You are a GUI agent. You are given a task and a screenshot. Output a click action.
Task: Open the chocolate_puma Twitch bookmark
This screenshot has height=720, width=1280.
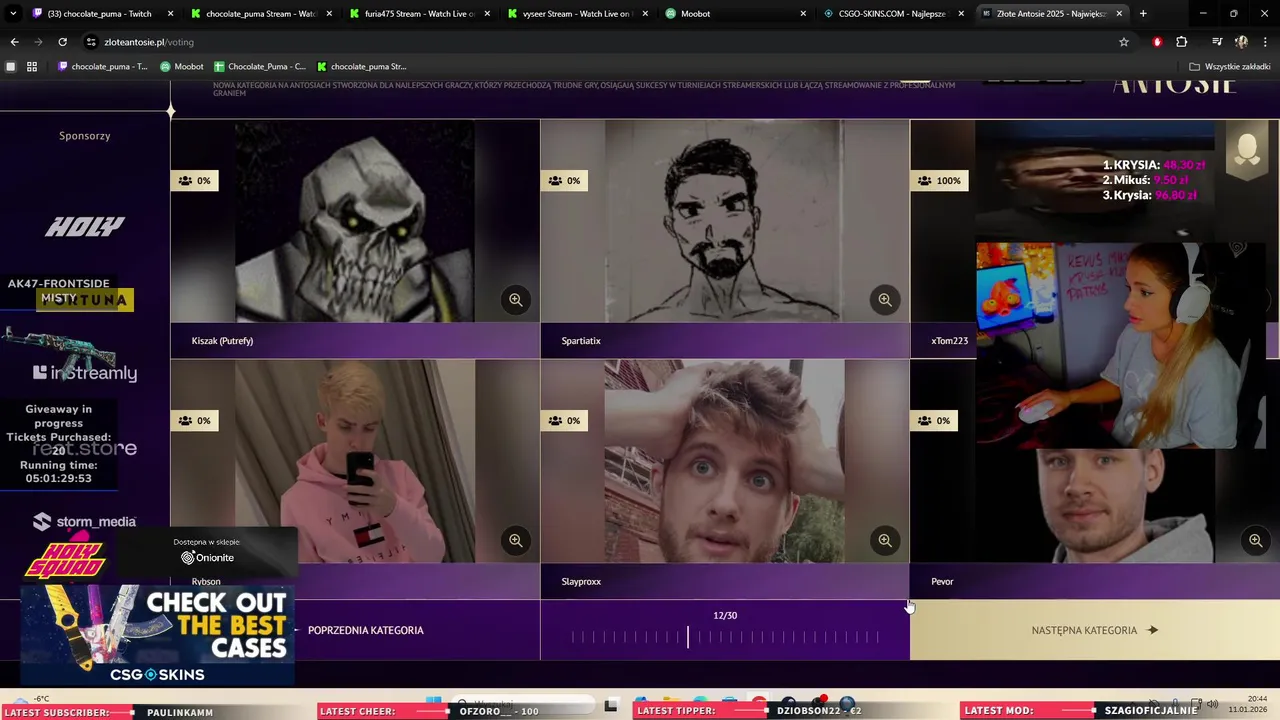tap(102, 67)
